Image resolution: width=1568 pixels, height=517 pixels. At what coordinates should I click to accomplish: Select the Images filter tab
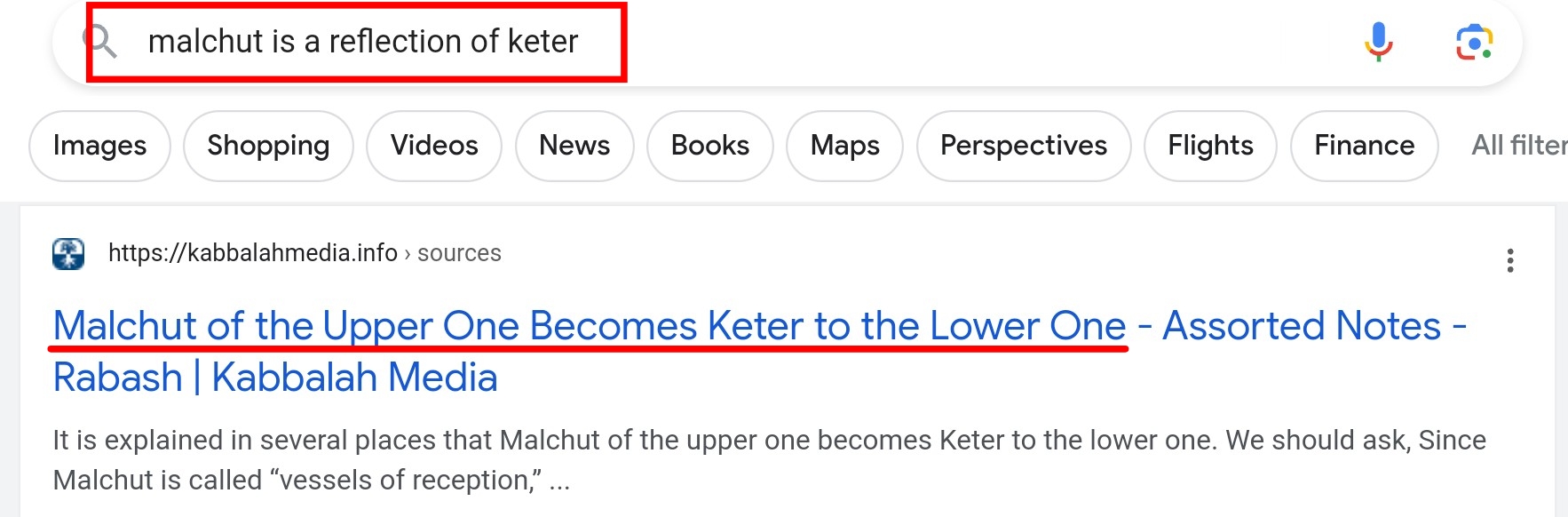[x=99, y=146]
